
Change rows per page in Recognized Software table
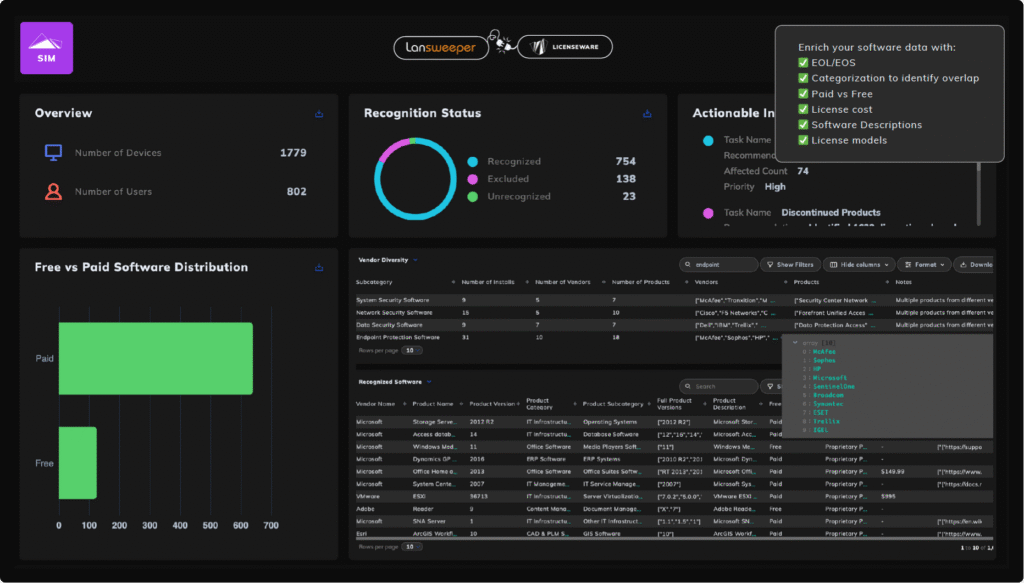pyautogui.click(x=410, y=546)
